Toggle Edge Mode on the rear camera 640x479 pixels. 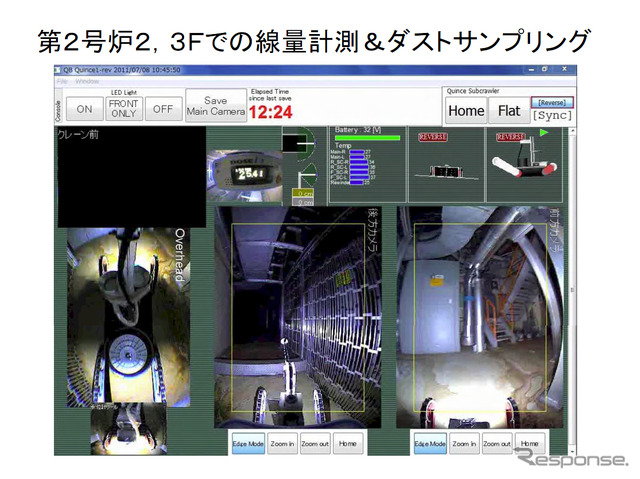(248, 444)
